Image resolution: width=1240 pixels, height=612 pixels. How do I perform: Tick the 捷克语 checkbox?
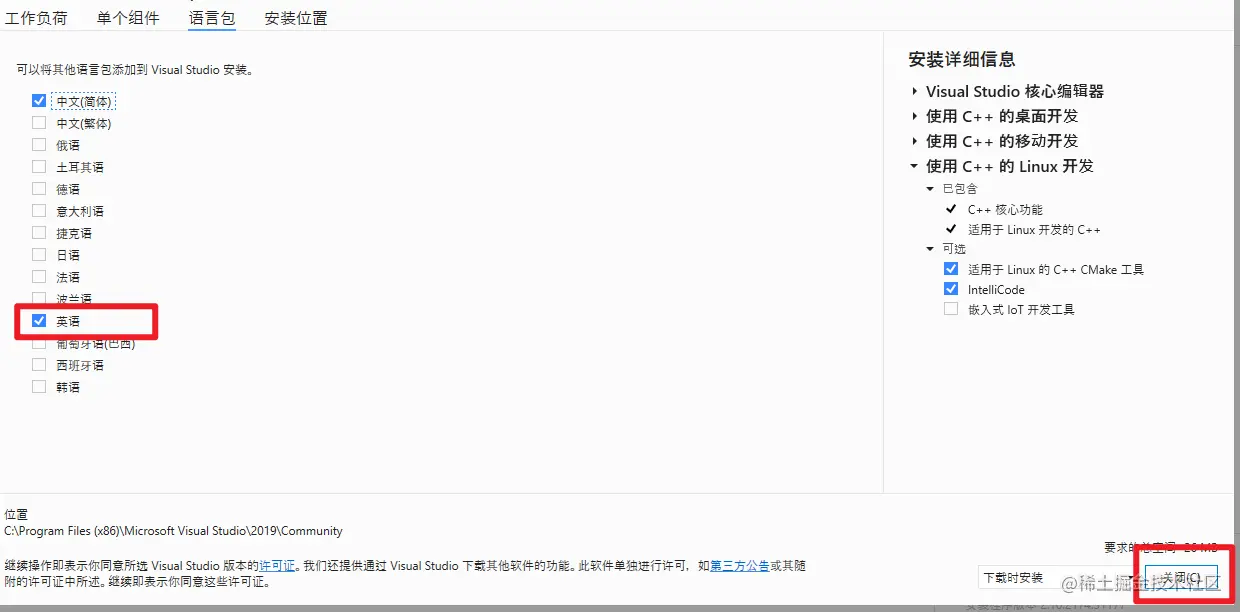[39, 233]
